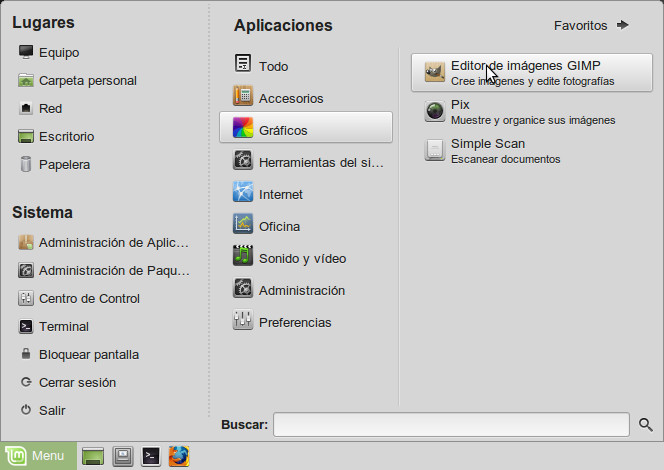Open Papelera trash location
The width and height of the screenshot is (664, 470).
(65, 164)
